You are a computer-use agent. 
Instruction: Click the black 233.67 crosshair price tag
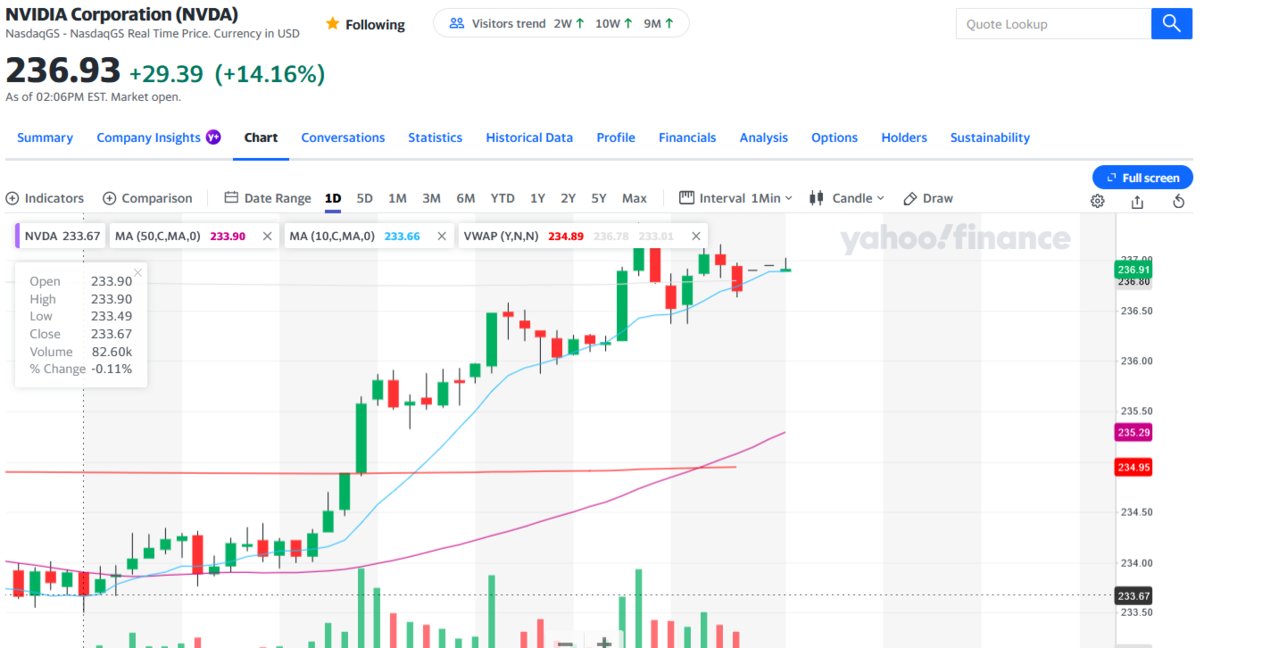(x=1134, y=596)
